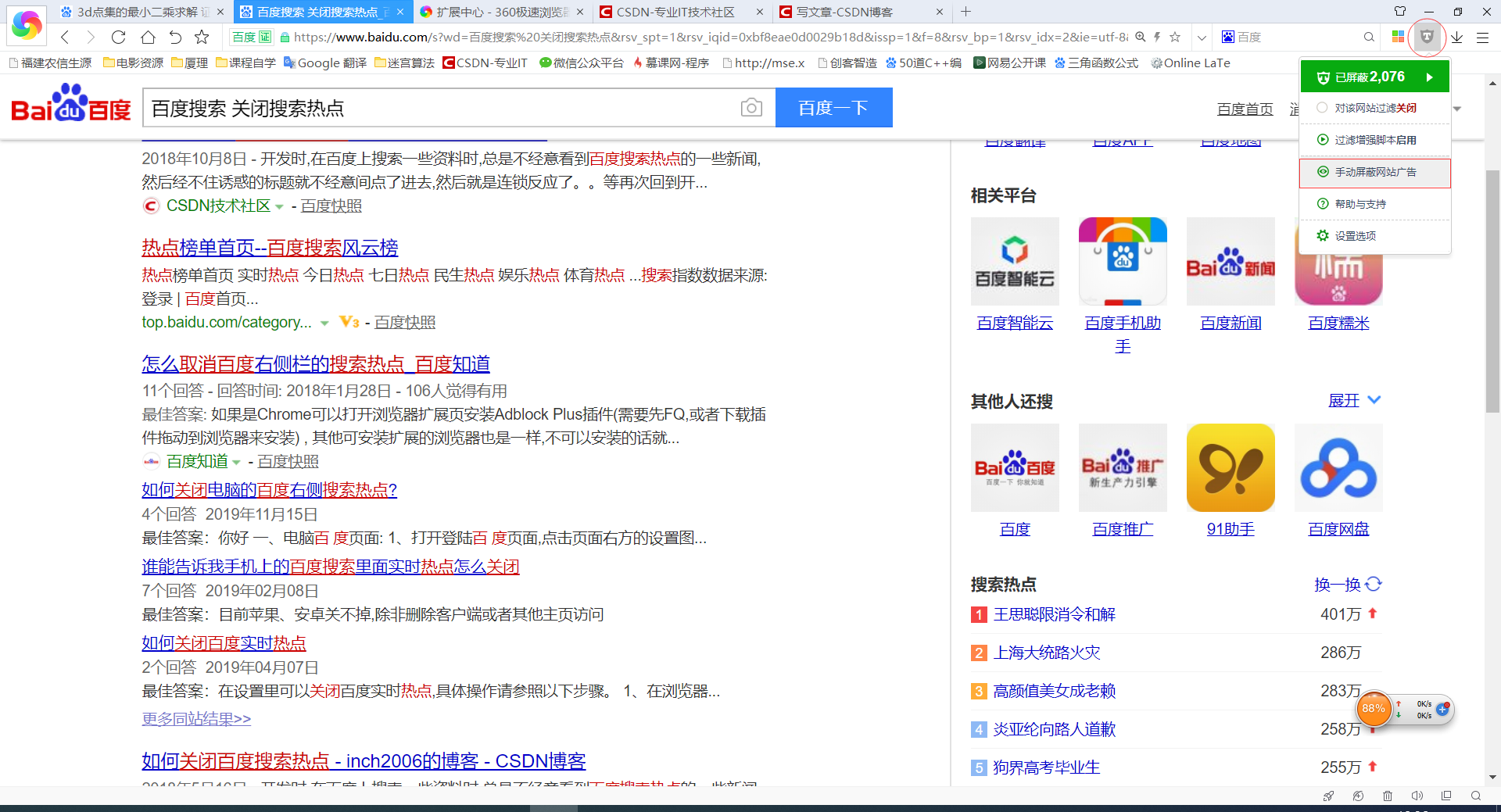The image size is (1501, 812).
Task: Click 百度智能云 platform thumbnail
Action: [1015, 261]
